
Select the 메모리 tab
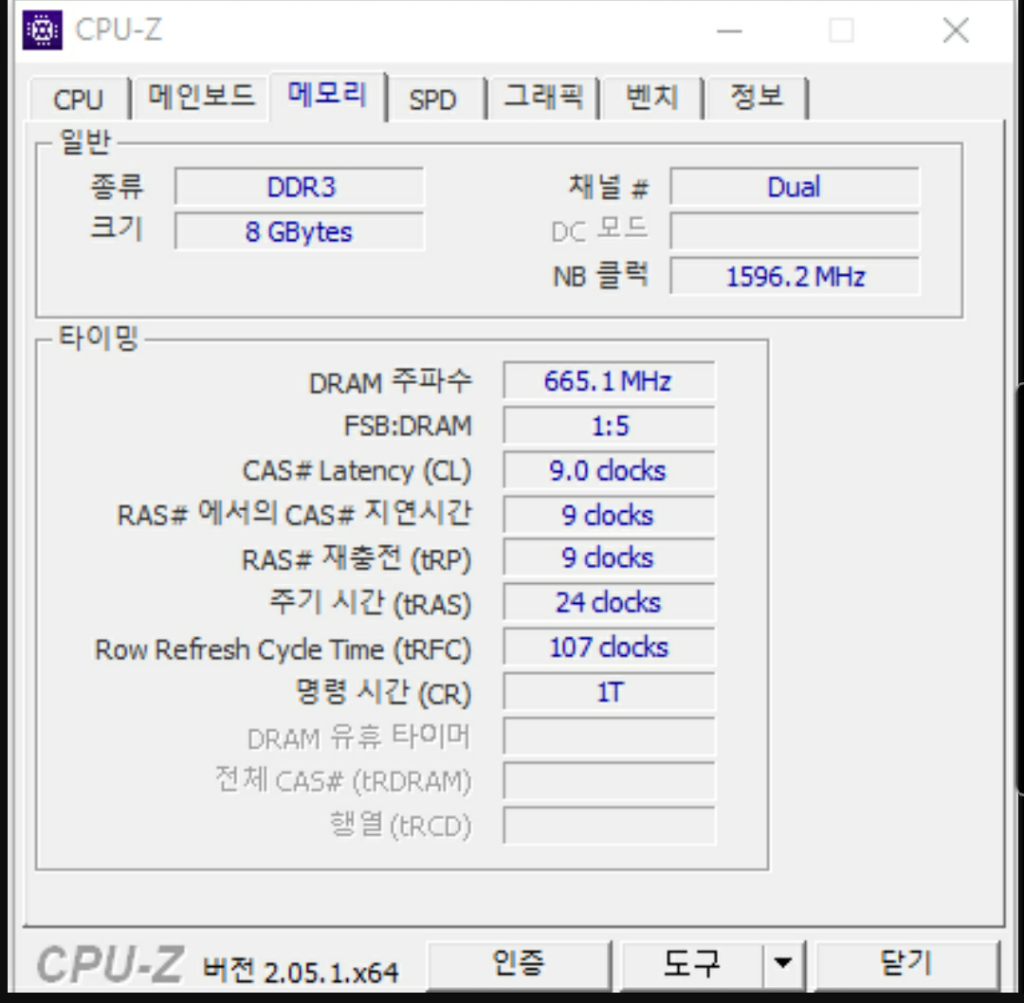pyautogui.click(x=327, y=95)
